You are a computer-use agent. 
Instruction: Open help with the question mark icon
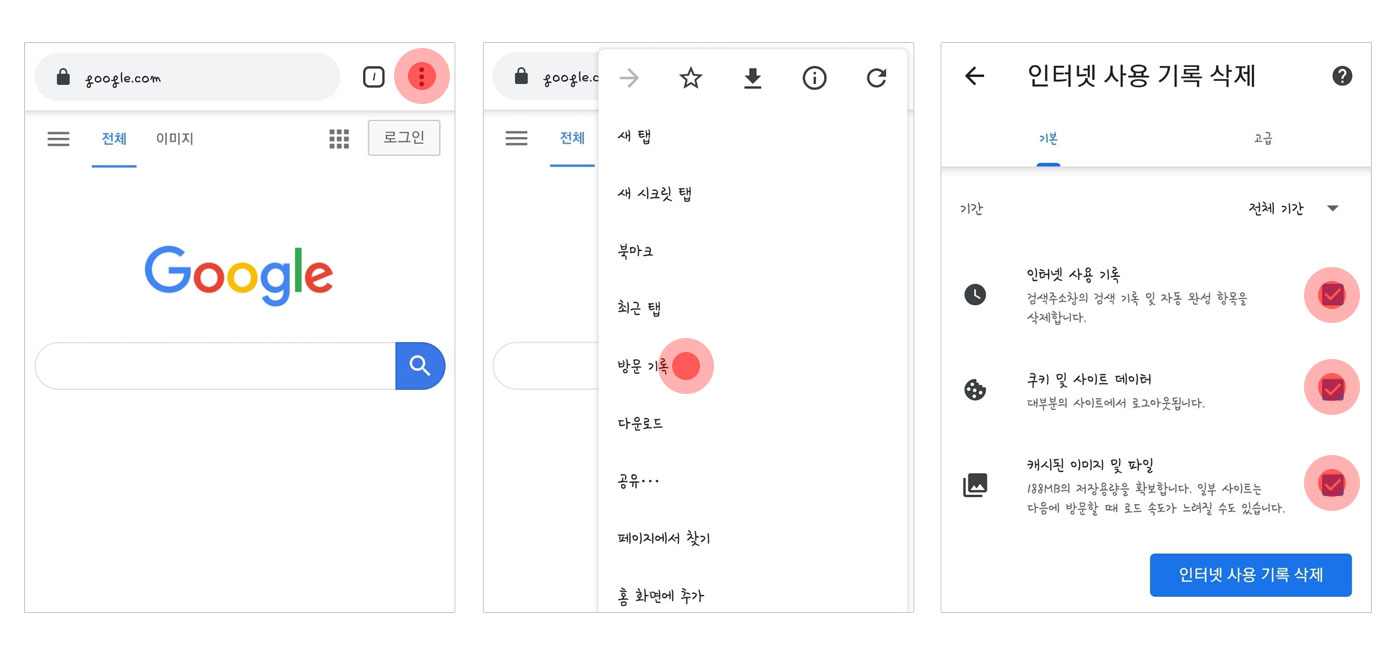pyautogui.click(x=1343, y=76)
